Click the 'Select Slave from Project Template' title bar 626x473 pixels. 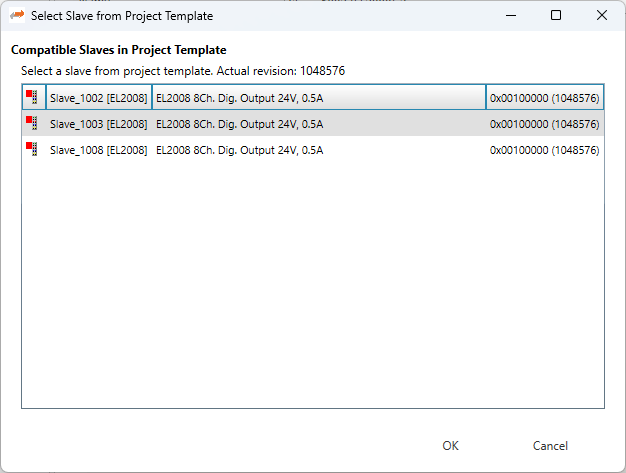pos(250,16)
